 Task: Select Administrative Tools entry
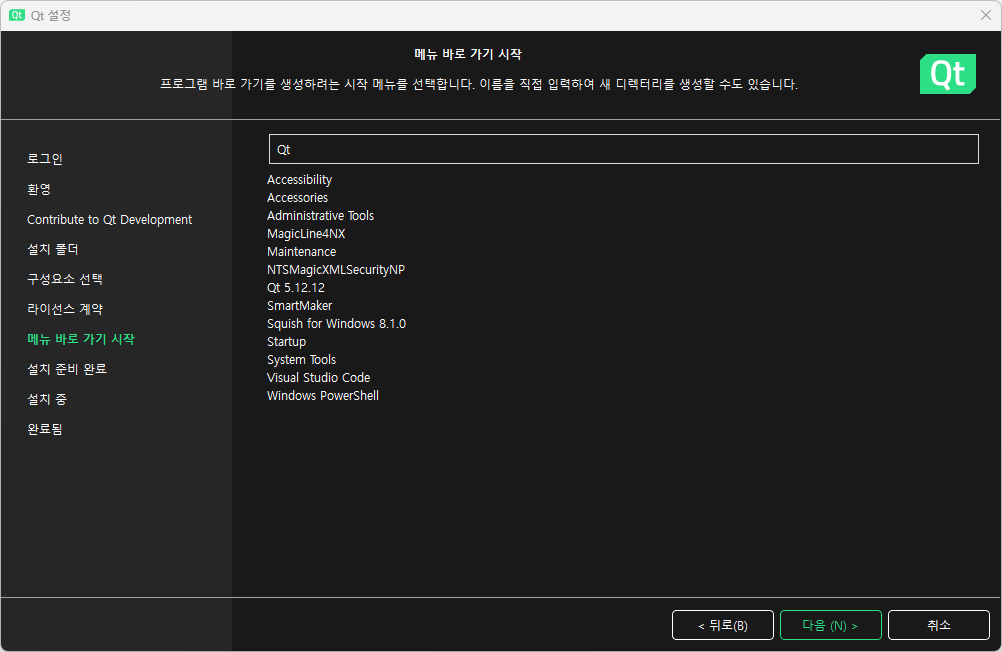click(320, 215)
